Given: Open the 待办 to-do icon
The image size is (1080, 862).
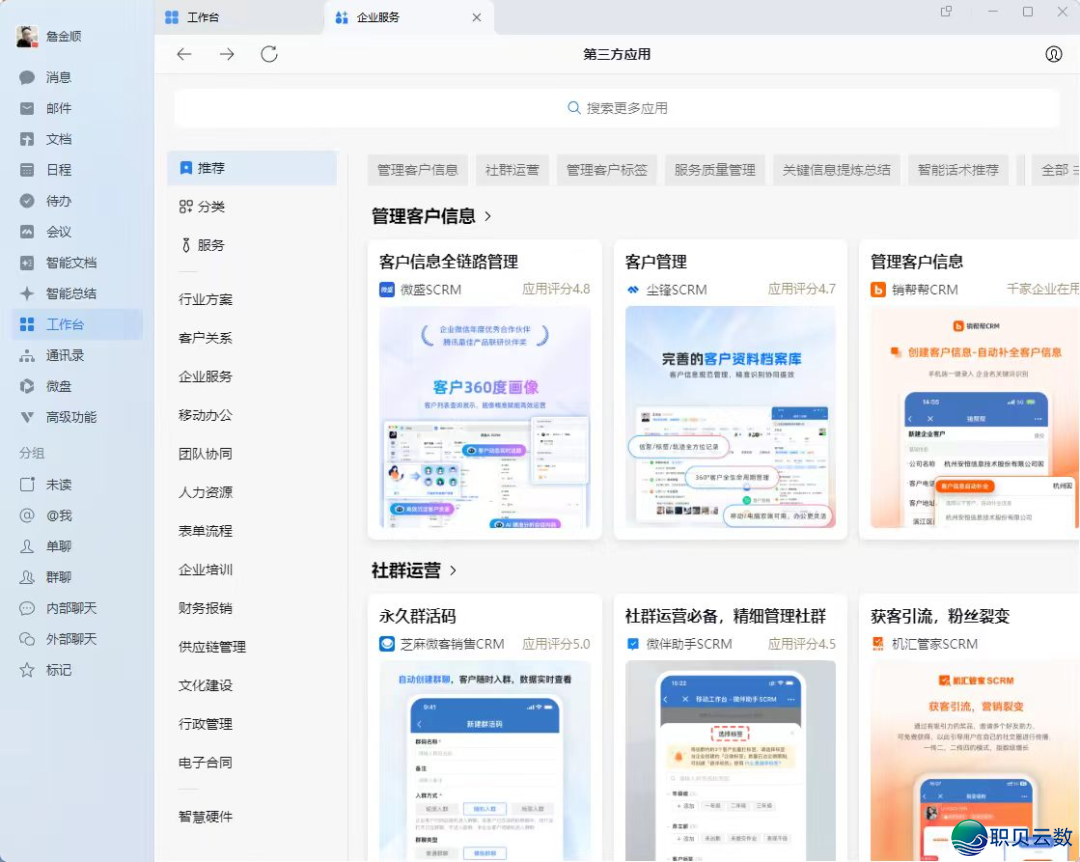Looking at the screenshot, I should 27,201.
